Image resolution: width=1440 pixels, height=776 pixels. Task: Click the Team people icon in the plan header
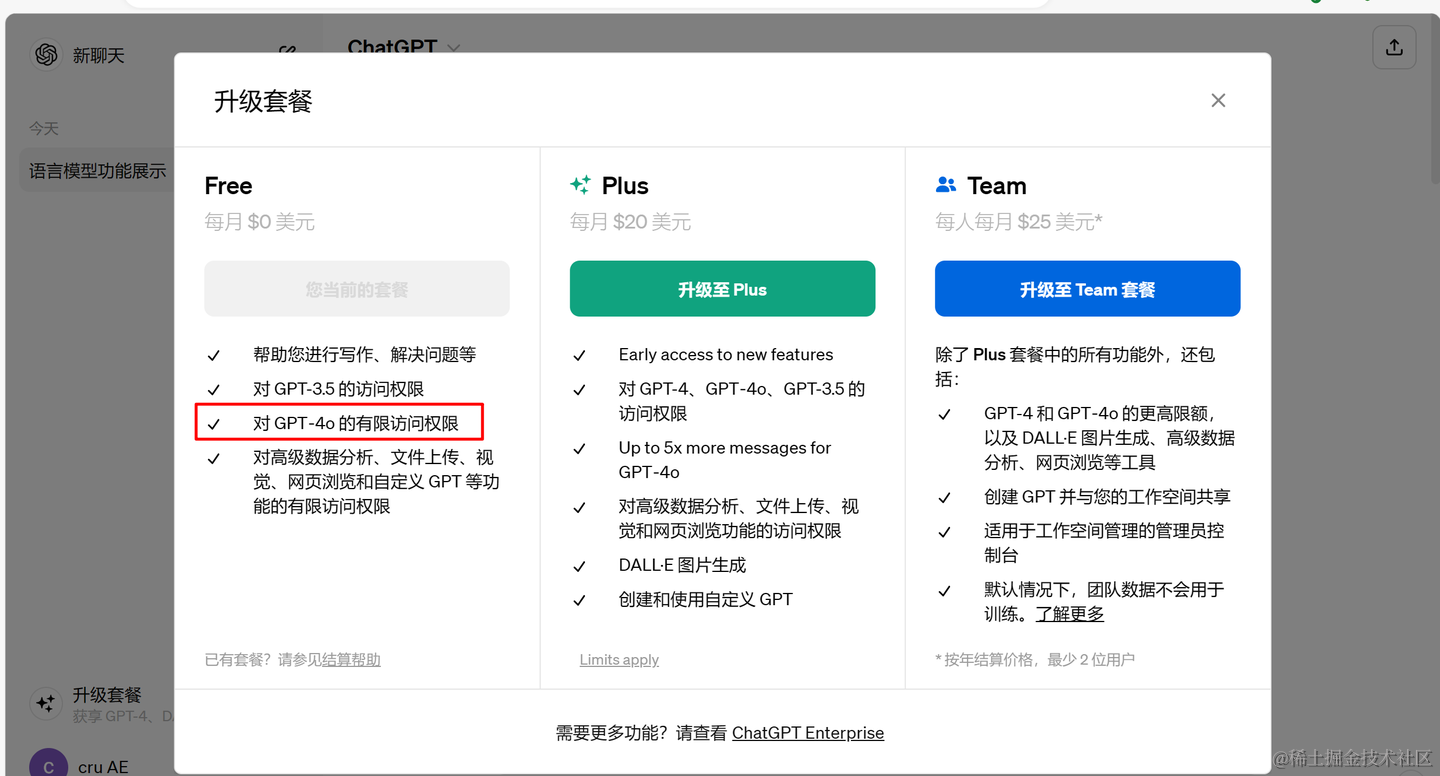[946, 185]
